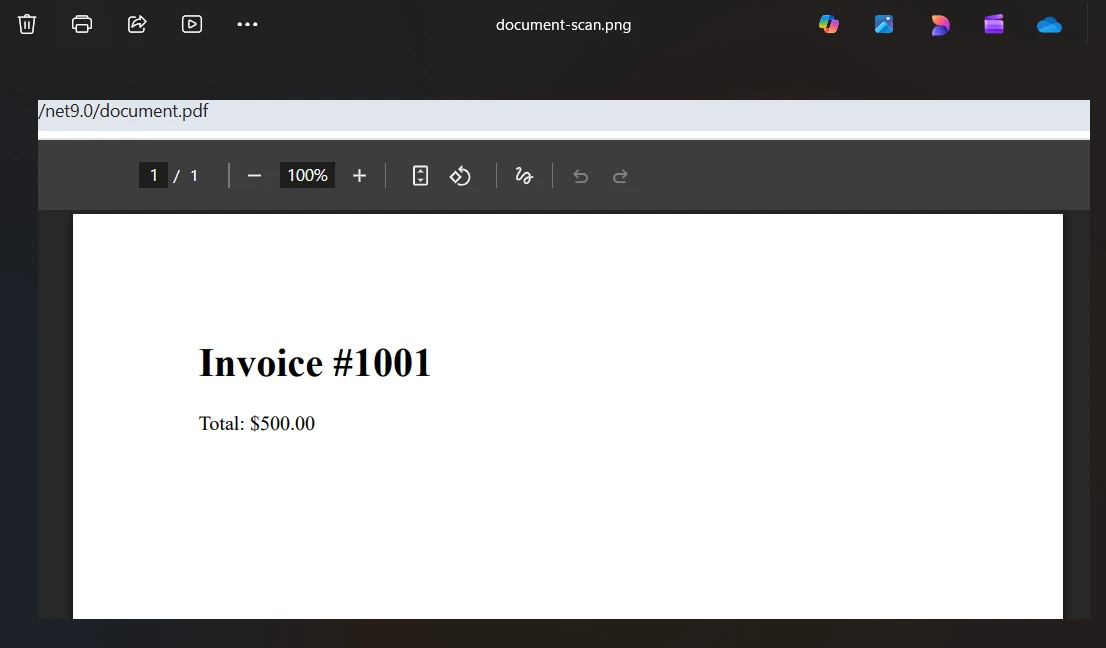Launch the Microsoft Designer icon
The width and height of the screenshot is (1106, 648).
click(x=939, y=25)
